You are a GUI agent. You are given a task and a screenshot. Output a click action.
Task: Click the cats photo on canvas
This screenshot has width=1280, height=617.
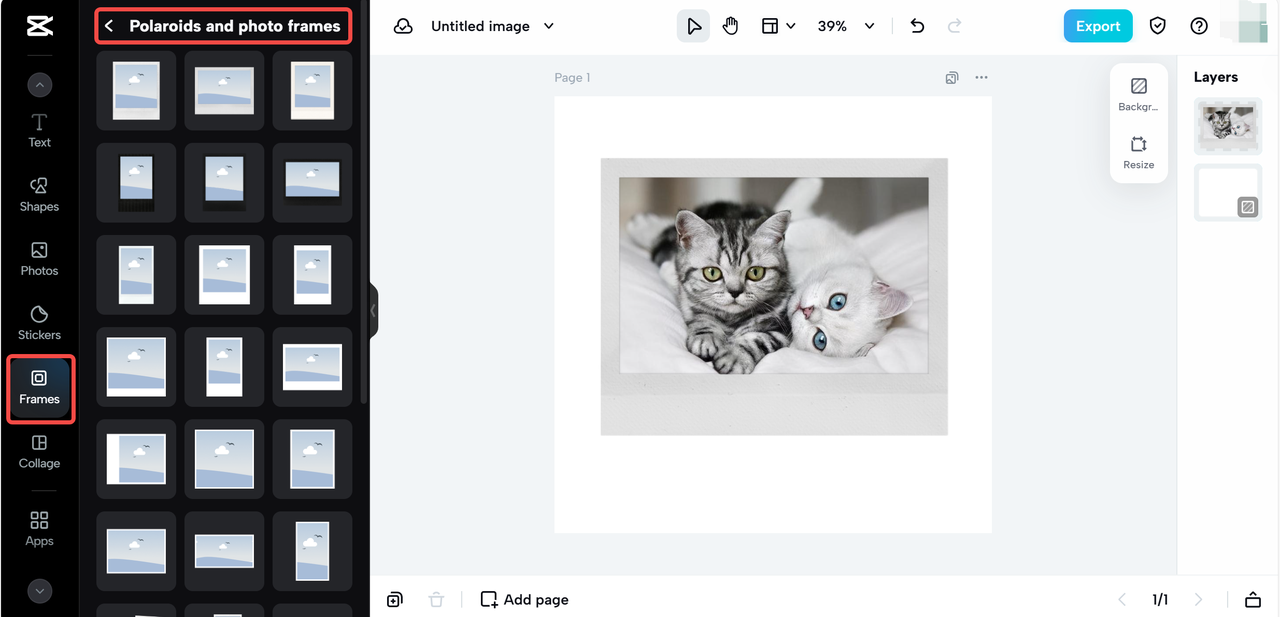(x=773, y=275)
